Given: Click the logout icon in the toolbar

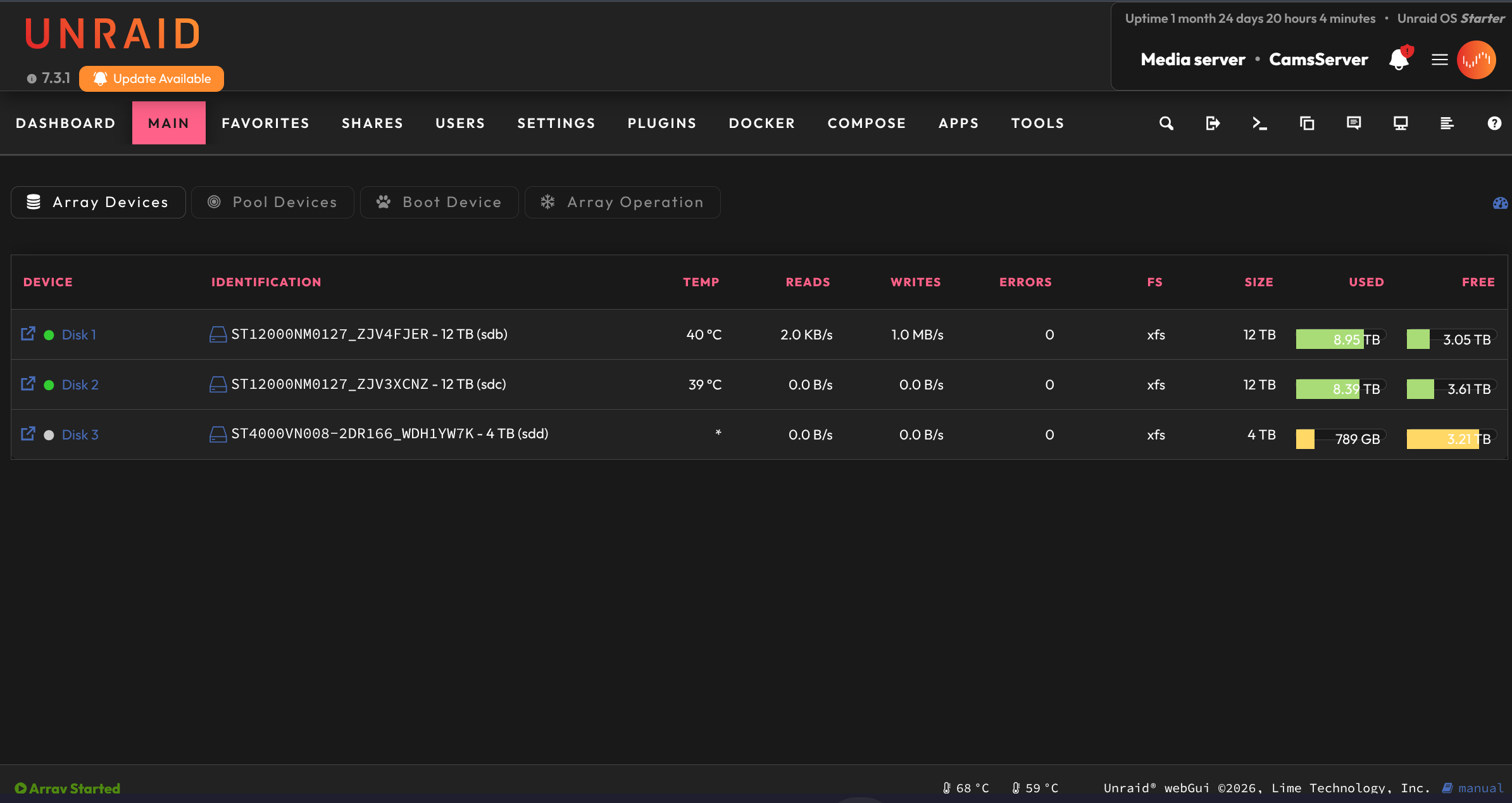Looking at the screenshot, I should [1213, 123].
